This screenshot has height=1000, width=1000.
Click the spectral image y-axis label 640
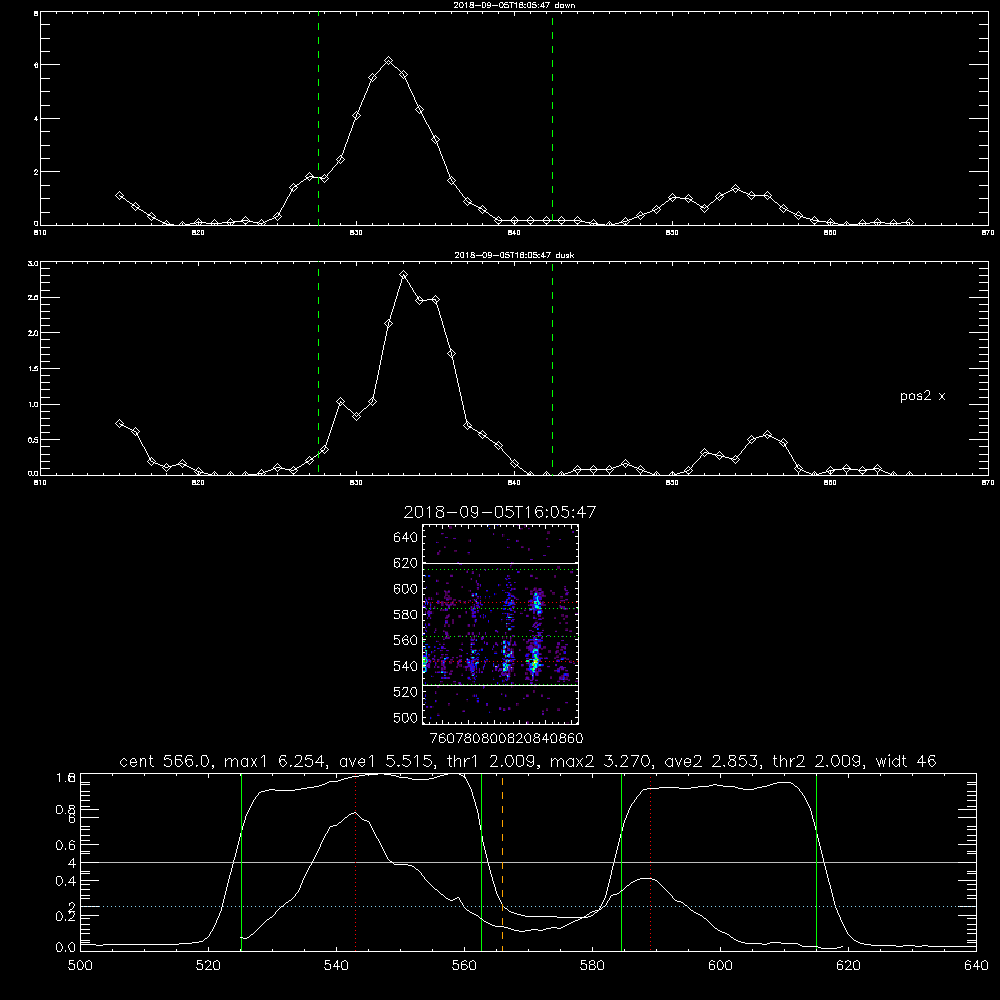point(406,538)
